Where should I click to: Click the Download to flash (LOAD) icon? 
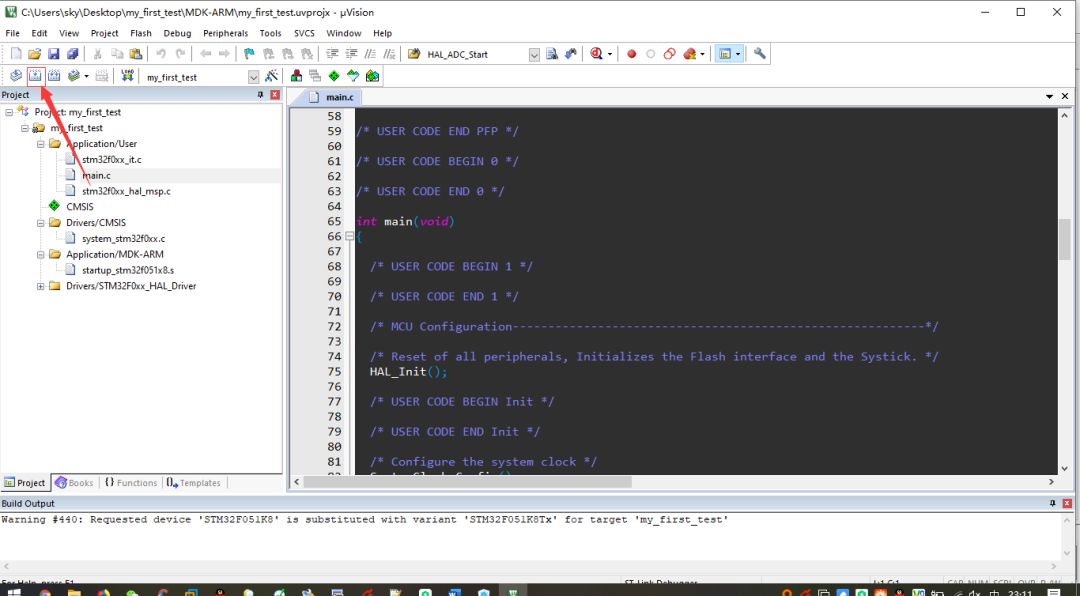[x=127, y=76]
